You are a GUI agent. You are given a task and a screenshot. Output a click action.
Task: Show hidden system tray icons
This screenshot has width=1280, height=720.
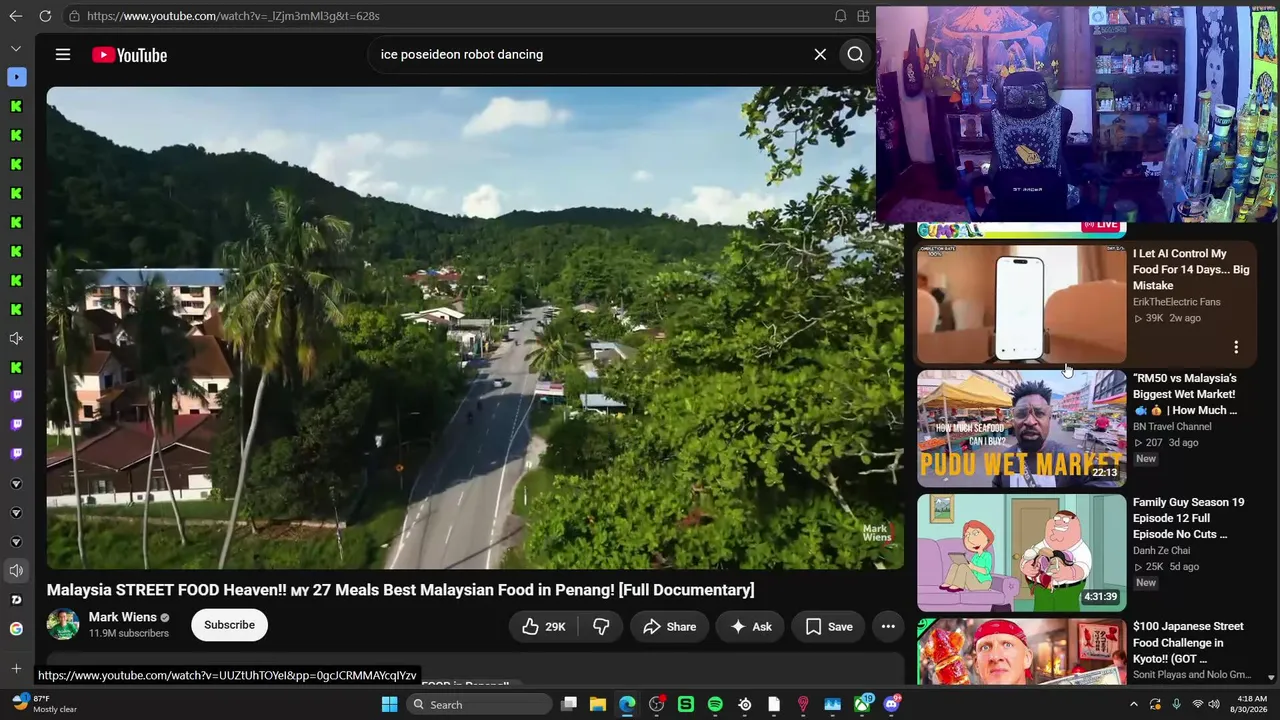pos(1134,705)
